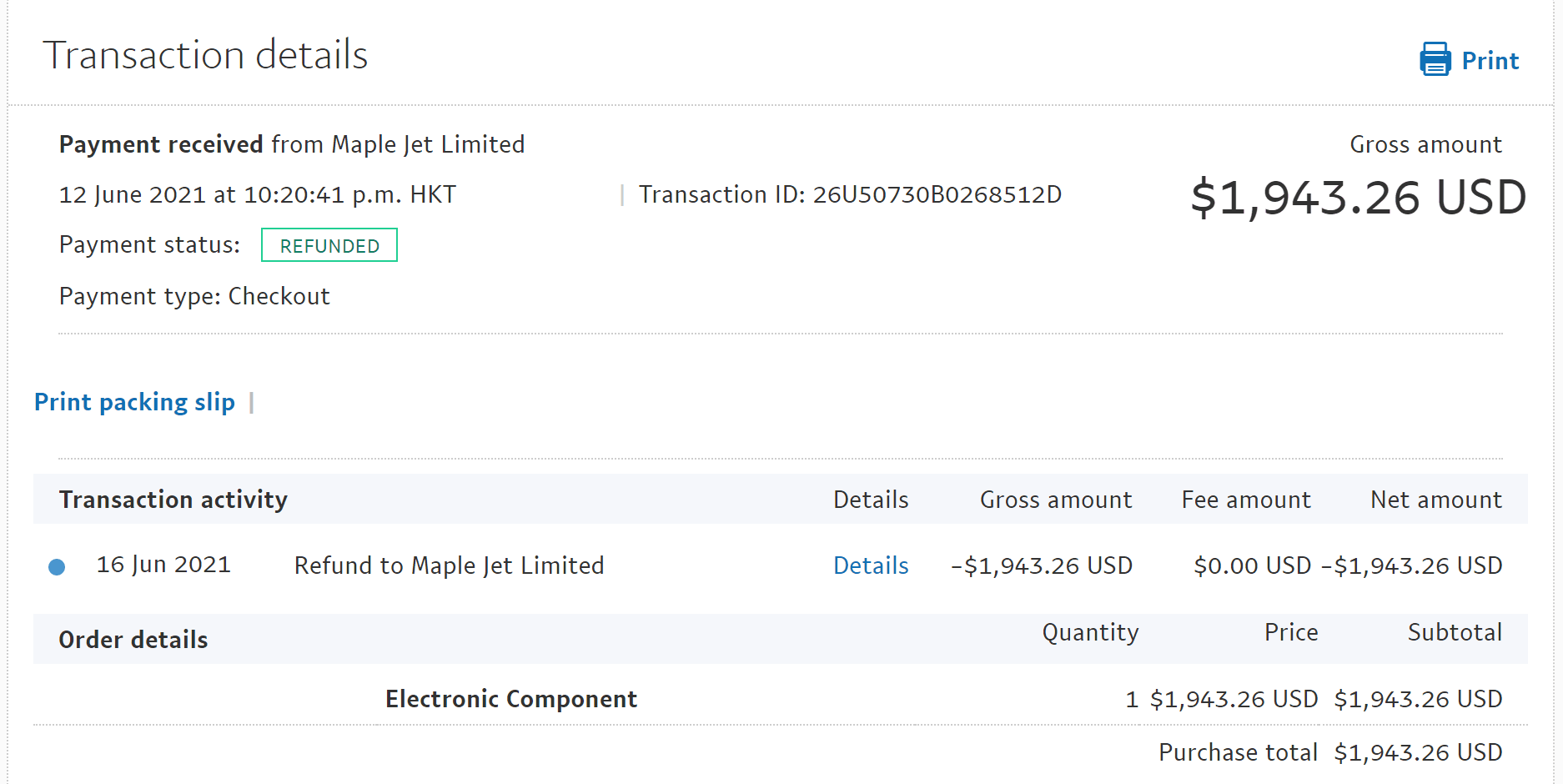Click the Print link text

pos(1490,61)
